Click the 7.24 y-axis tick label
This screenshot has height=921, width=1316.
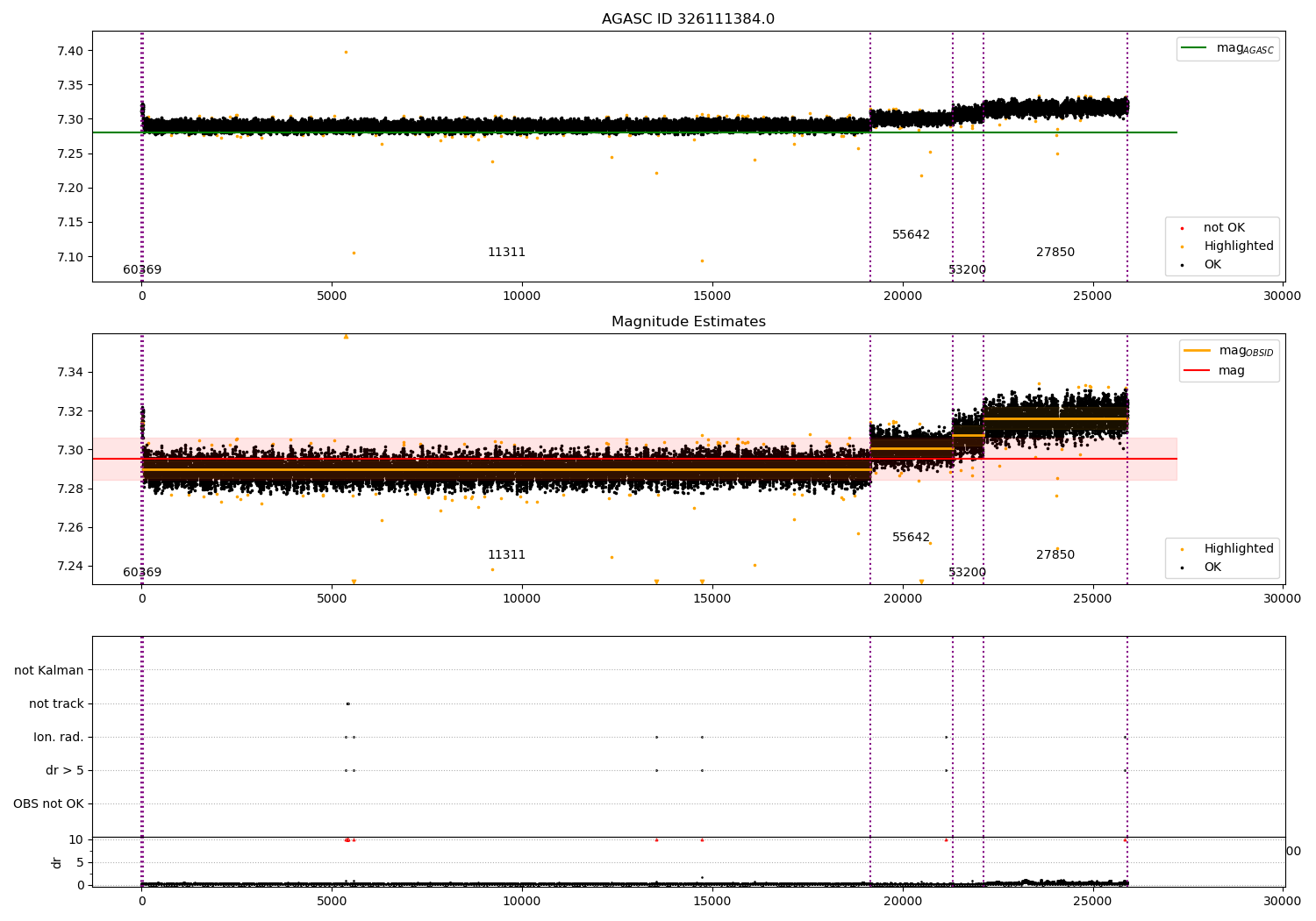pos(69,566)
